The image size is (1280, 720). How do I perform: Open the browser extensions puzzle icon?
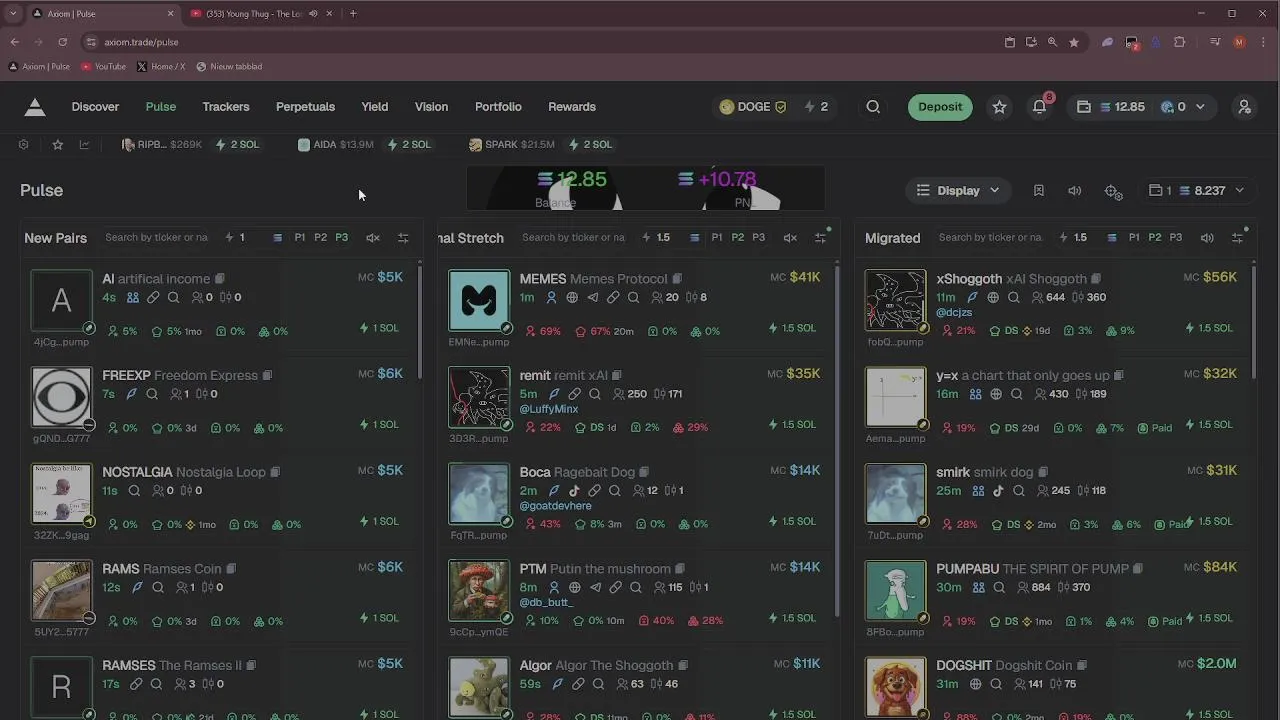point(1180,42)
